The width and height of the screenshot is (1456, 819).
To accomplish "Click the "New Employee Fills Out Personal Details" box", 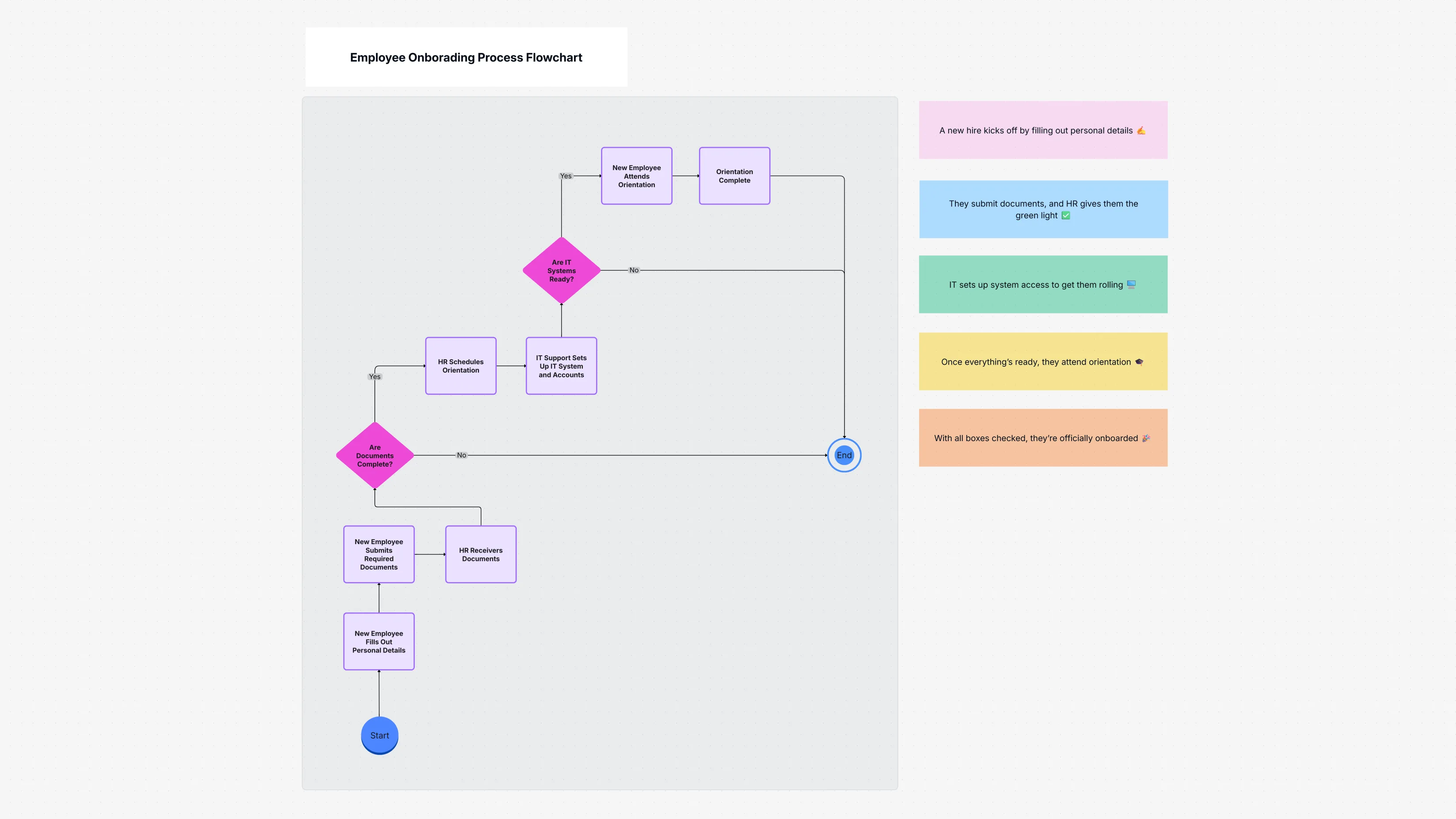I will [379, 641].
